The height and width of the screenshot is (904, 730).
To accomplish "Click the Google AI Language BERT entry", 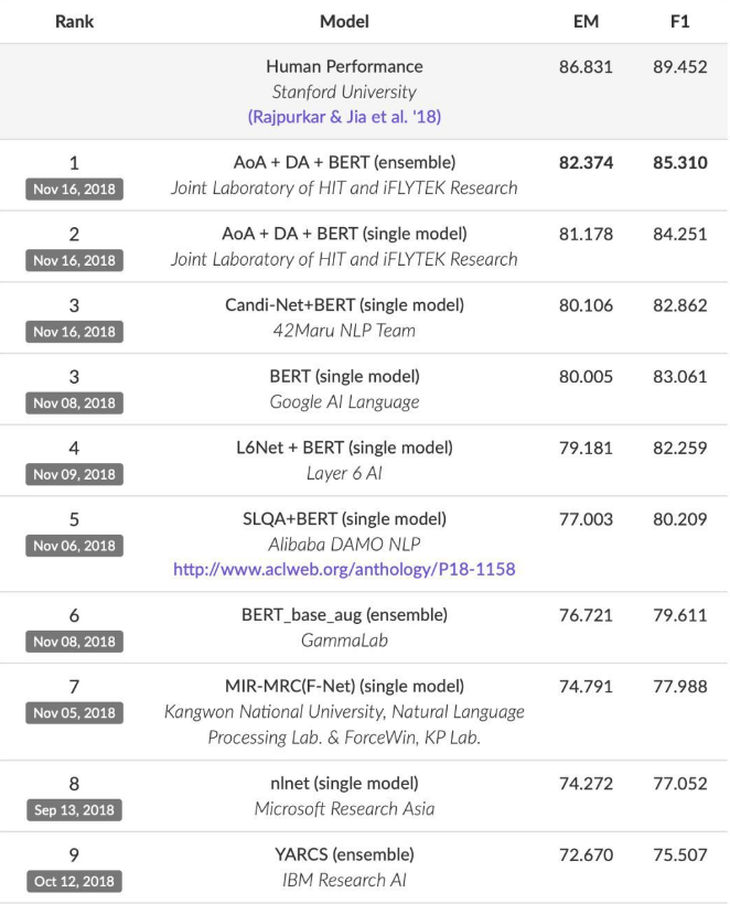I will (344, 376).
